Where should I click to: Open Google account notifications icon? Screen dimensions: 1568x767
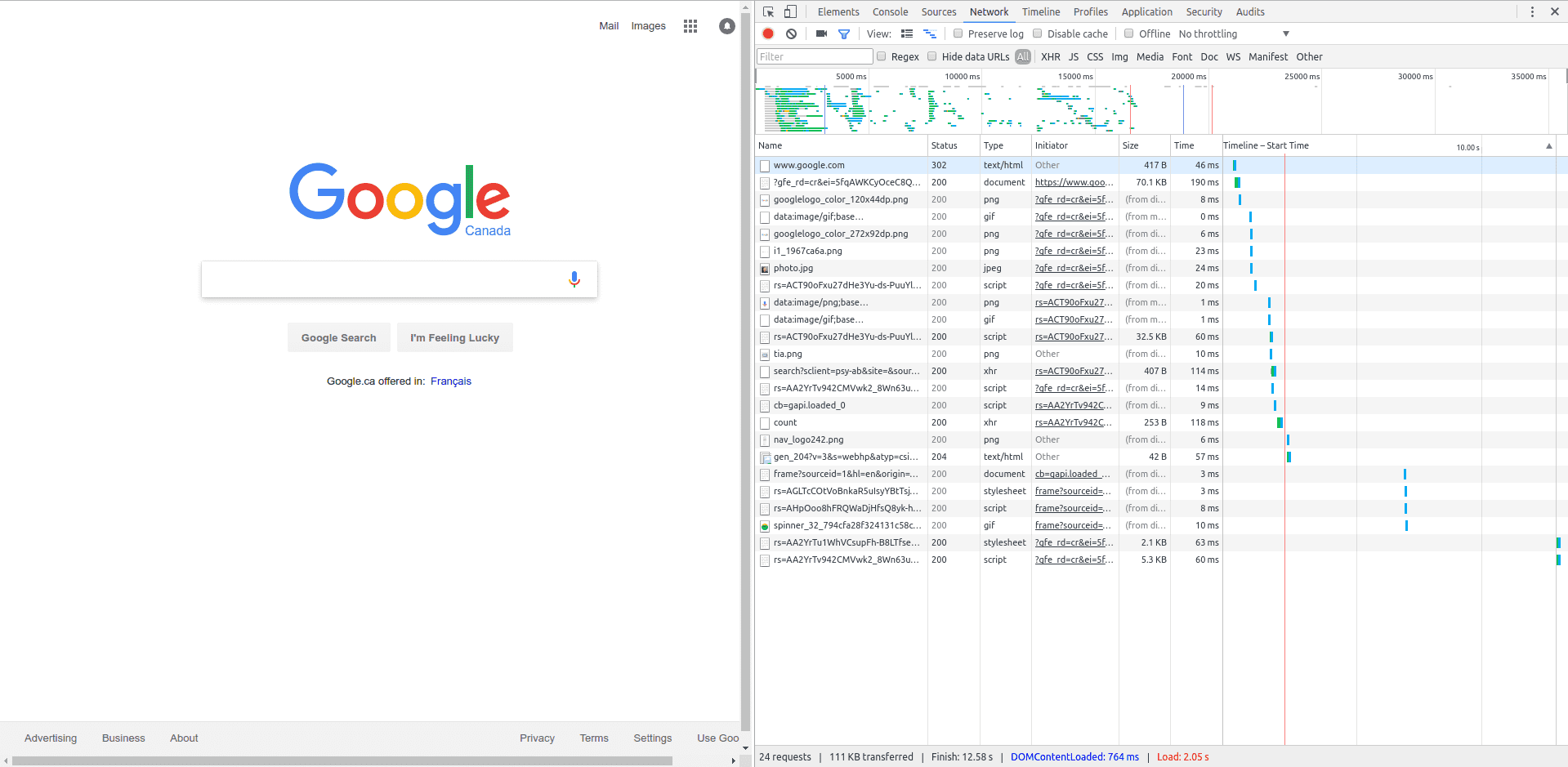coord(726,26)
